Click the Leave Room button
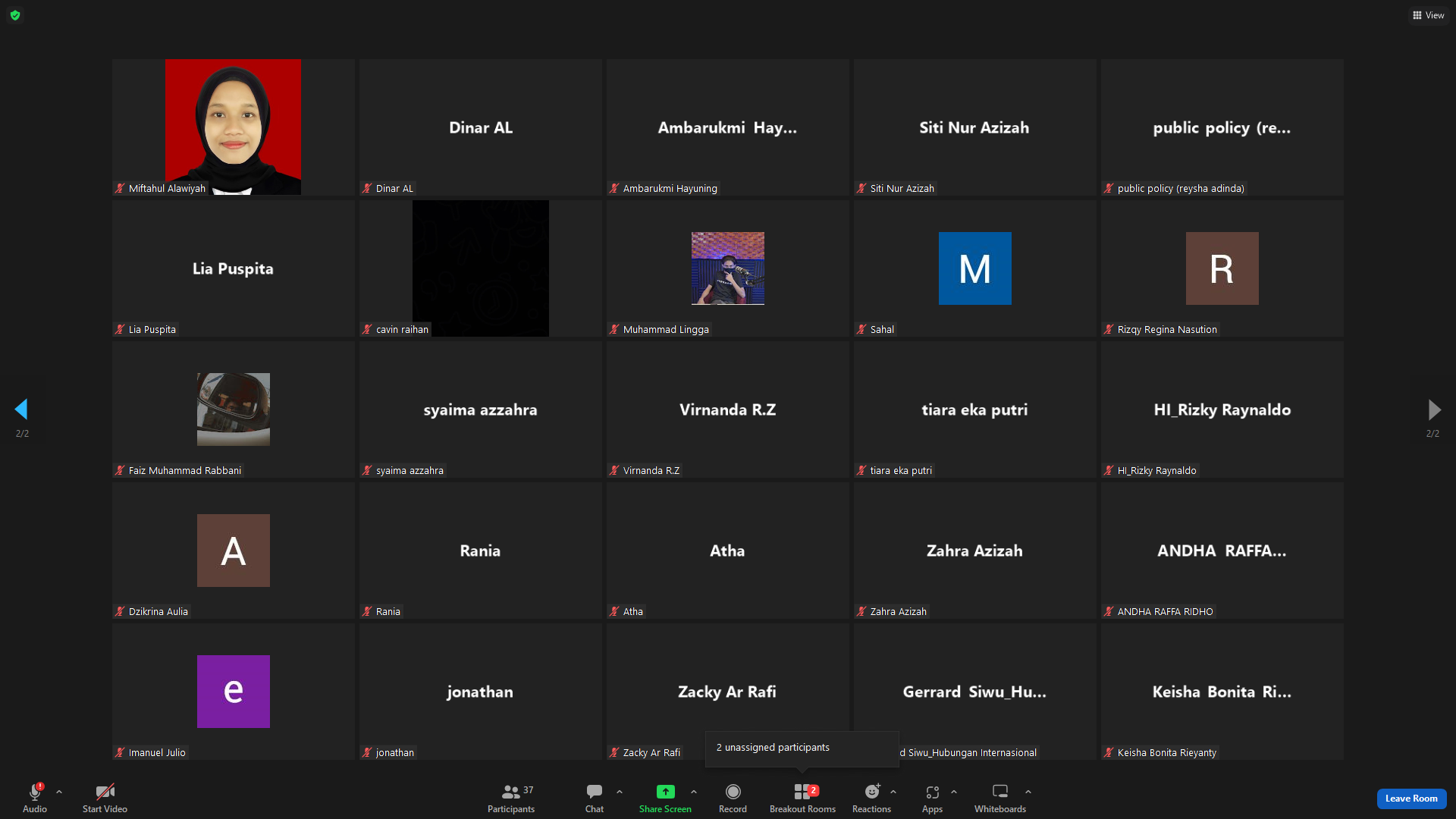The image size is (1456, 819). 1411,799
